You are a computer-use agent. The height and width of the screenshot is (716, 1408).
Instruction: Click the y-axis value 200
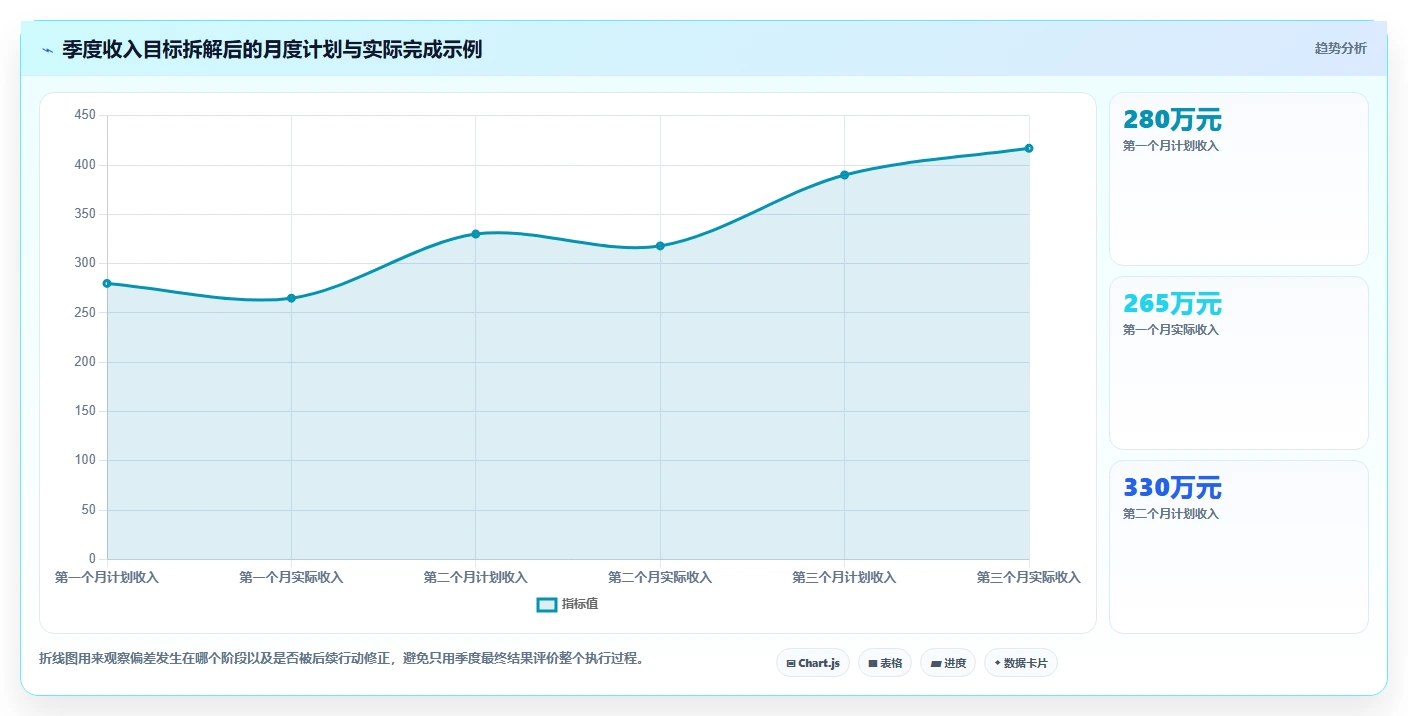[x=85, y=361]
